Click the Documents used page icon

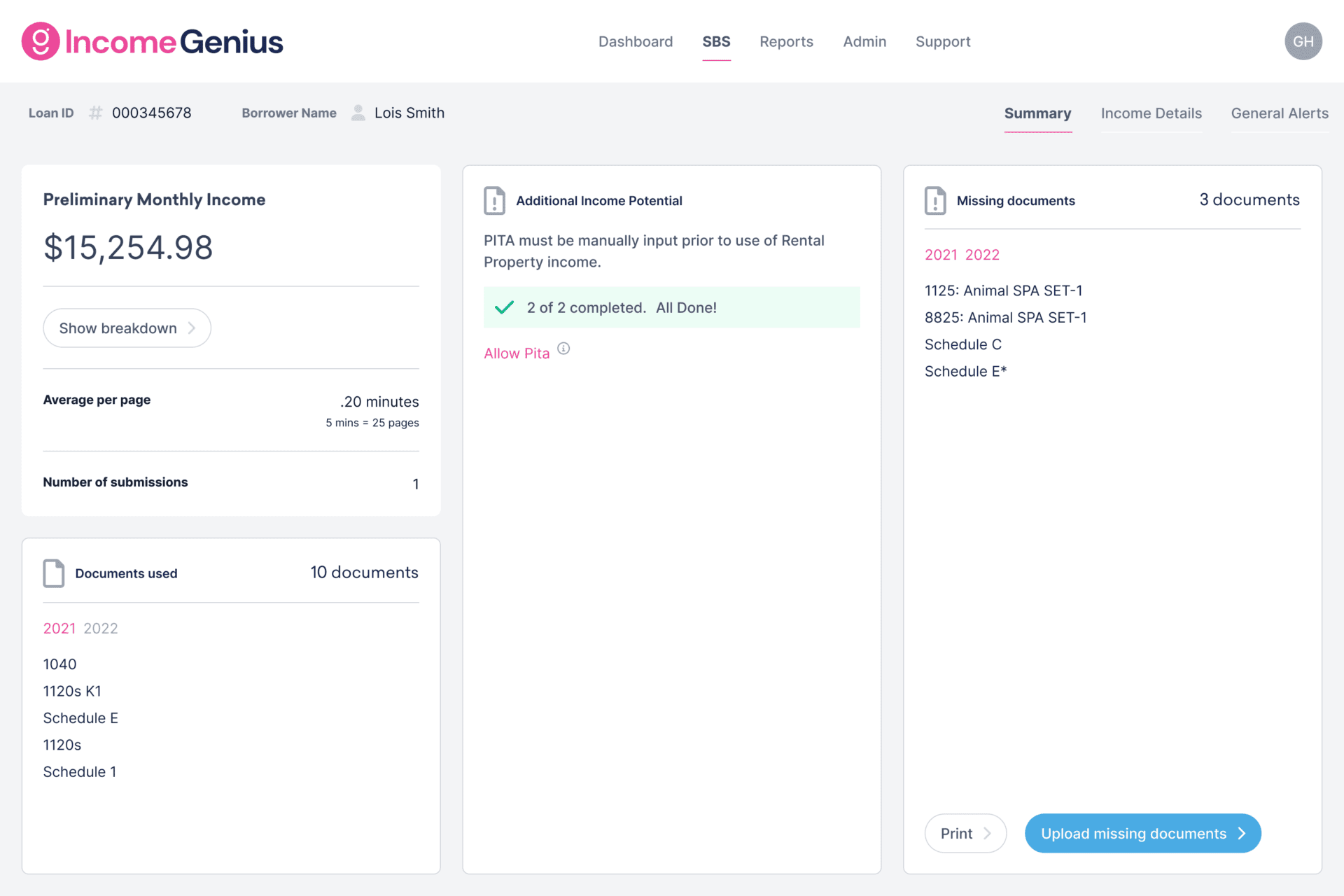(54, 573)
